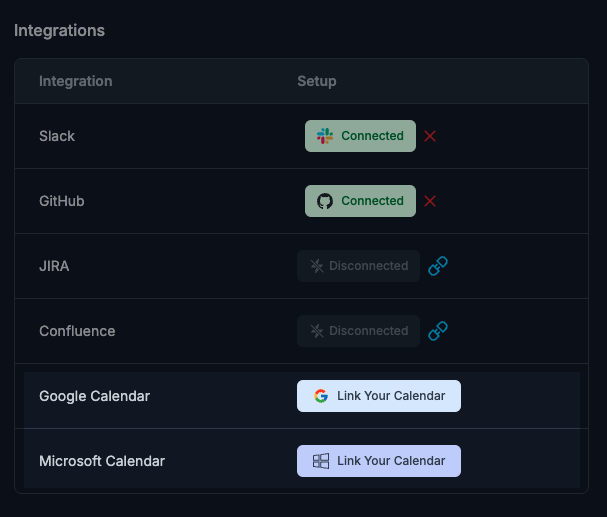This screenshot has height=517, width=607.
Task: Link Your Calendar for Google Calendar
Action: pyautogui.click(x=379, y=396)
